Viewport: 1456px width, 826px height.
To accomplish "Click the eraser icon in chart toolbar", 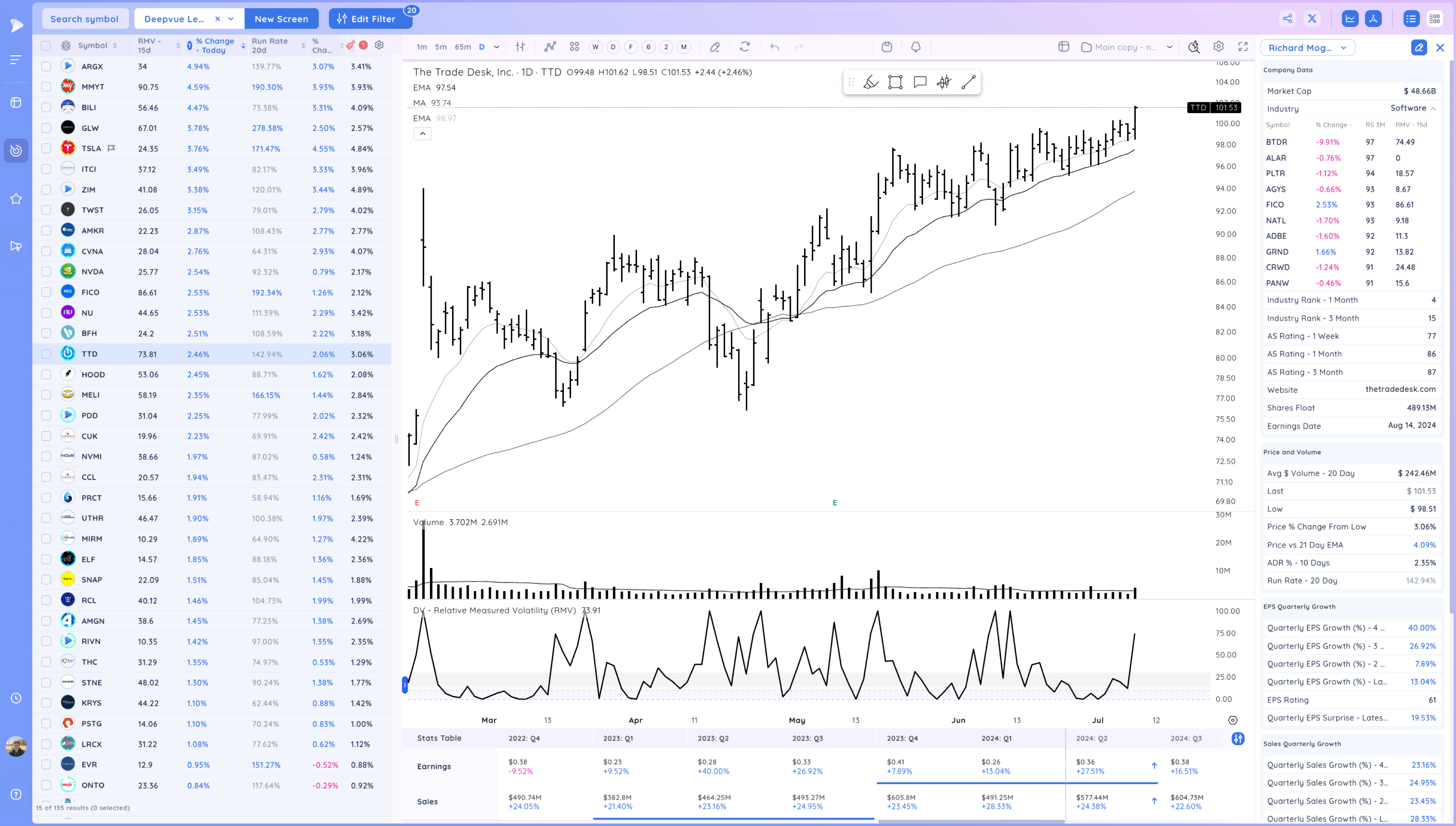I will coord(715,47).
